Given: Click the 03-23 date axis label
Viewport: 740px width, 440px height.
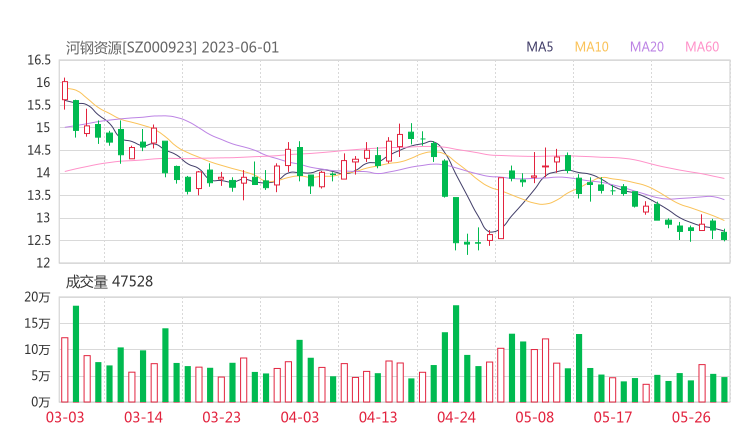Looking at the screenshot, I should (x=221, y=417).
